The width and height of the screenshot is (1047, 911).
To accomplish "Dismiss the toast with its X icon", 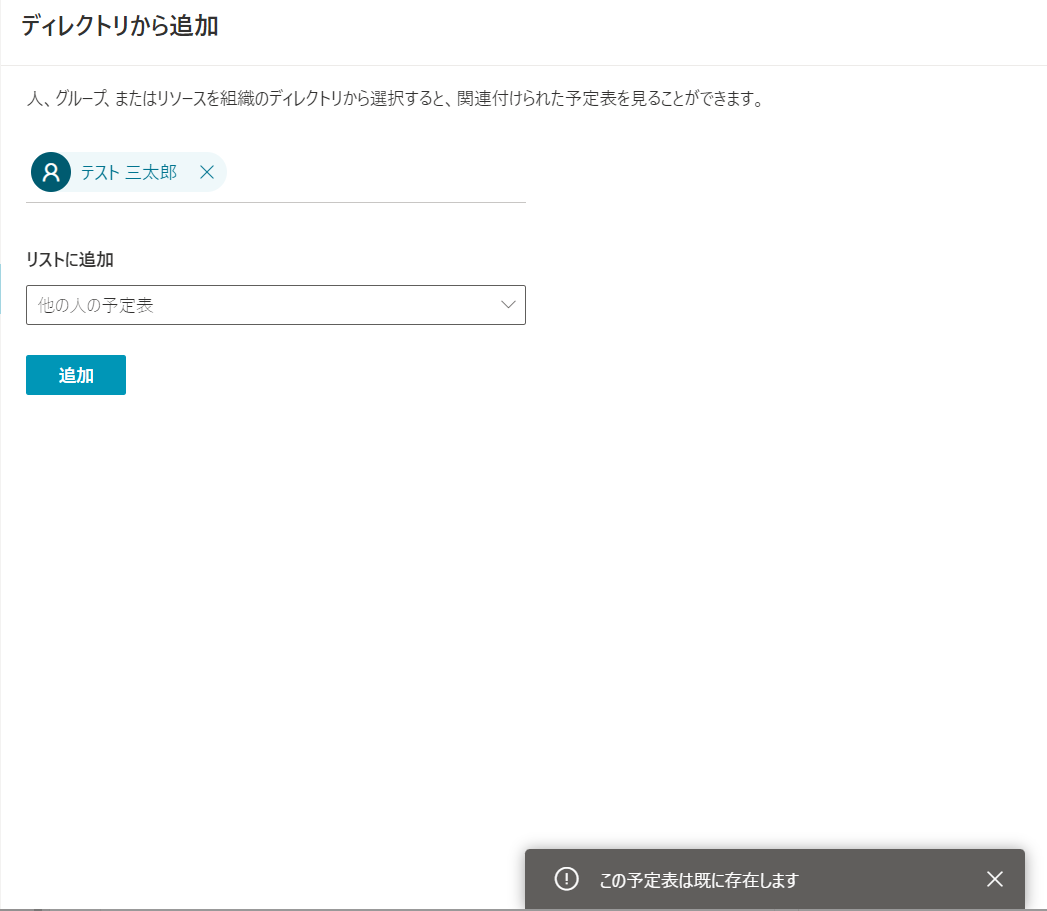I will (994, 879).
